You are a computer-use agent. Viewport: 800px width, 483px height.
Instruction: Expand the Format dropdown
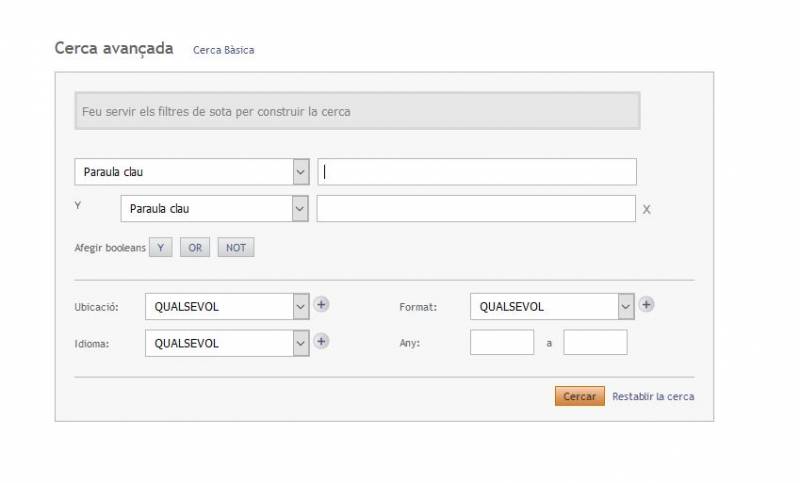(x=552, y=306)
